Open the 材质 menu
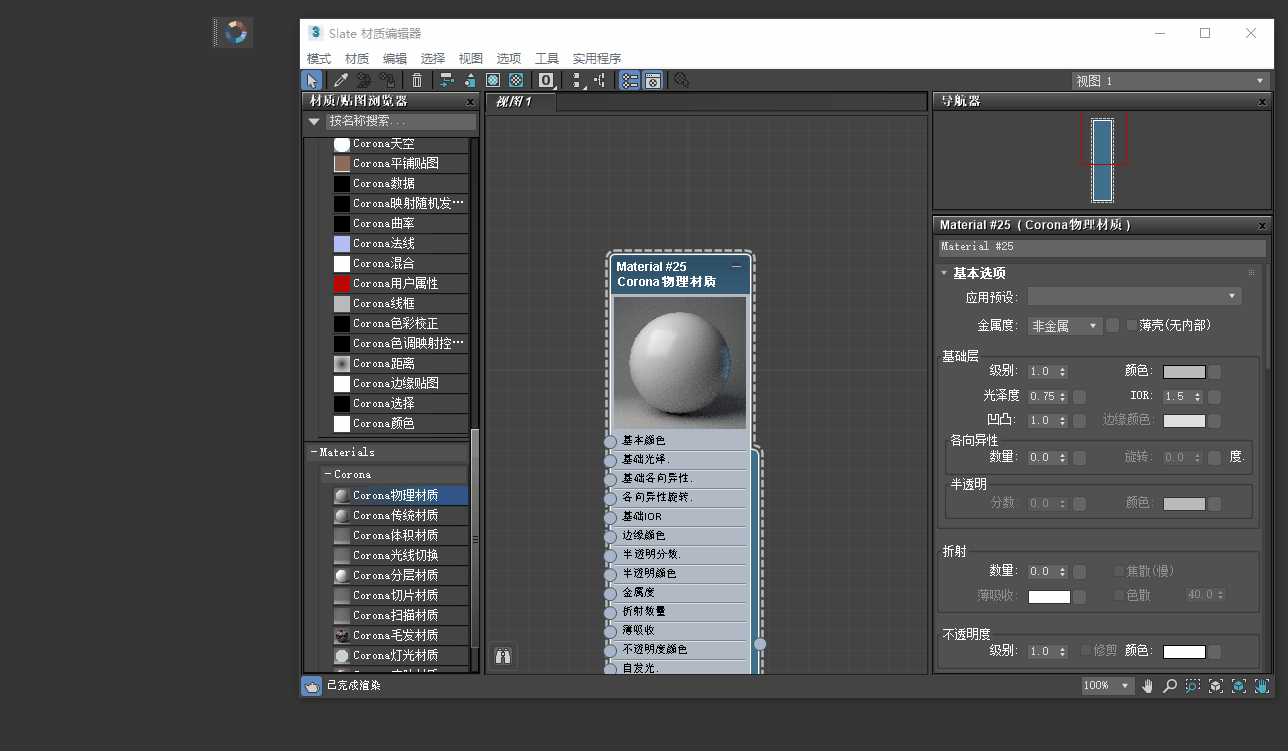 pos(357,59)
